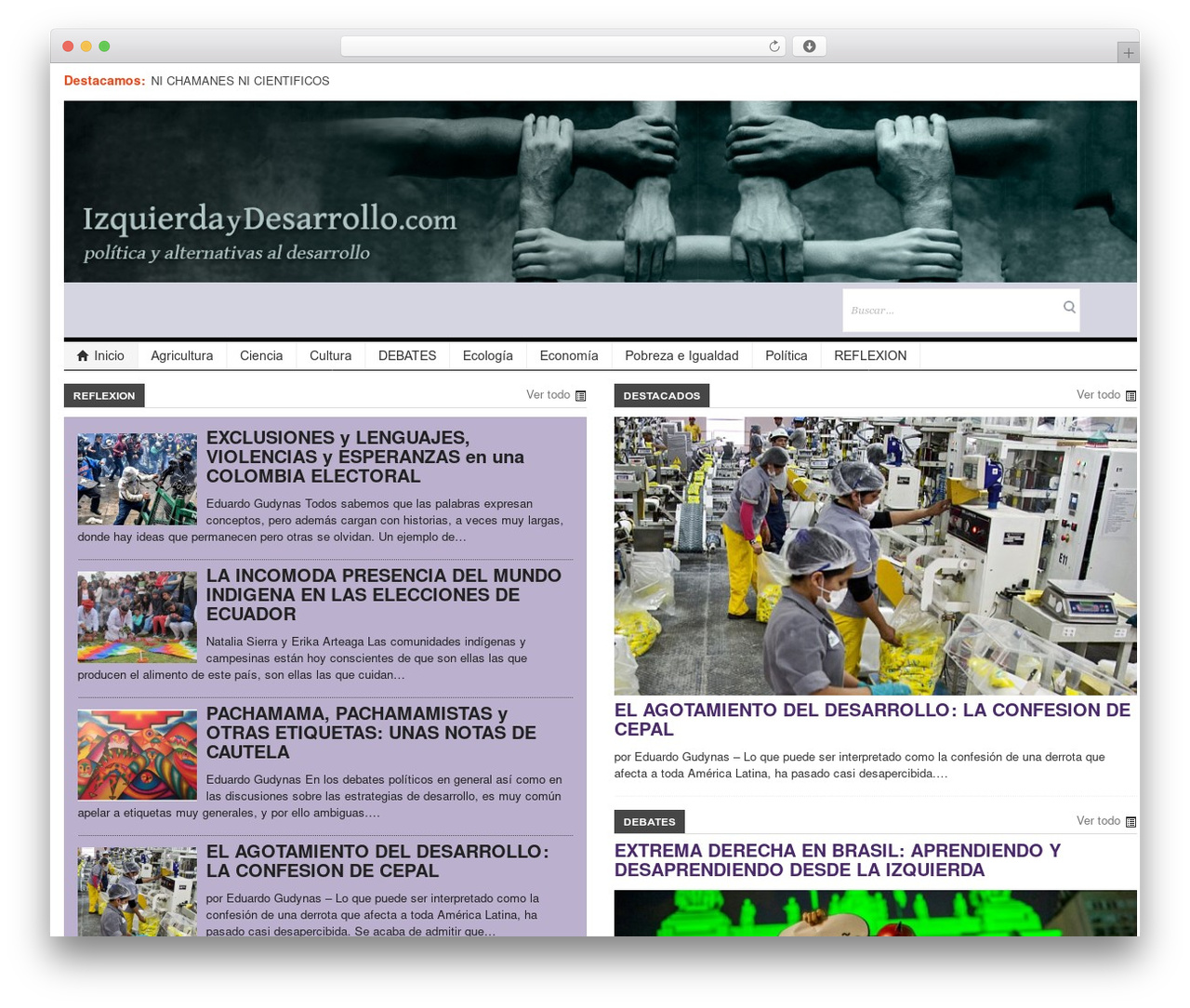
Task: Open the Agricultura menu item
Action: tap(182, 355)
